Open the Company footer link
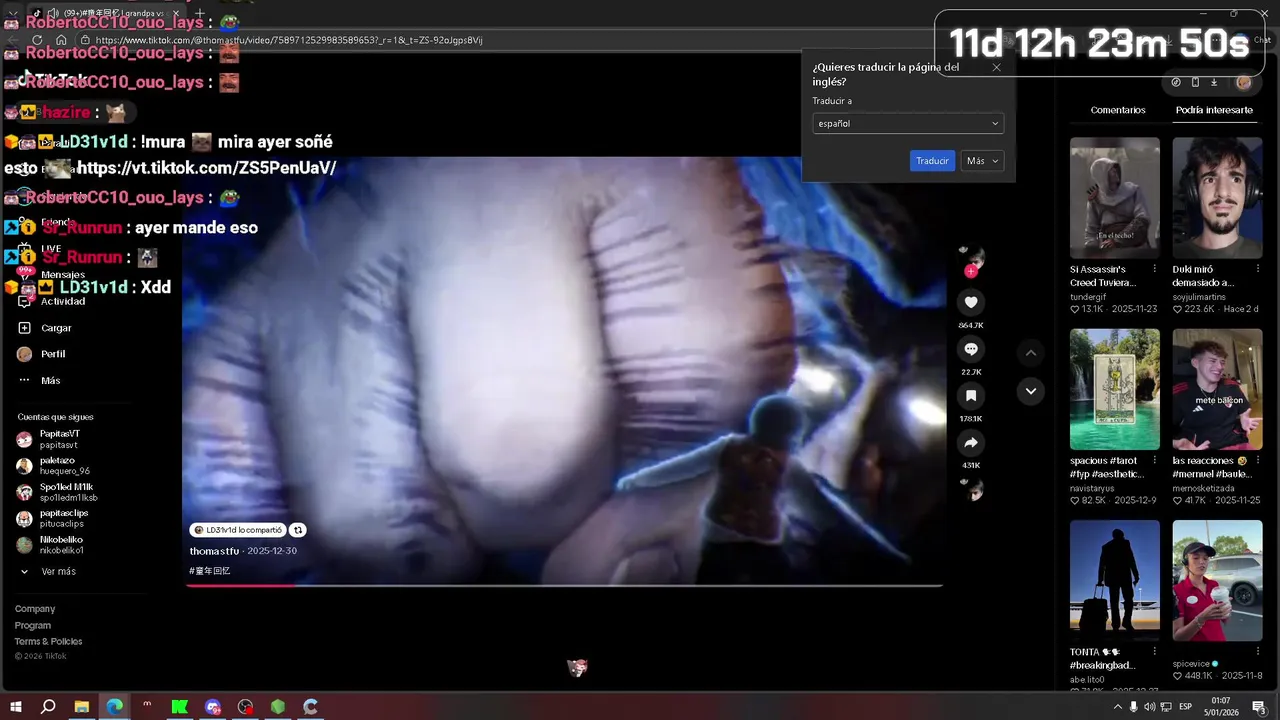 (x=35, y=609)
